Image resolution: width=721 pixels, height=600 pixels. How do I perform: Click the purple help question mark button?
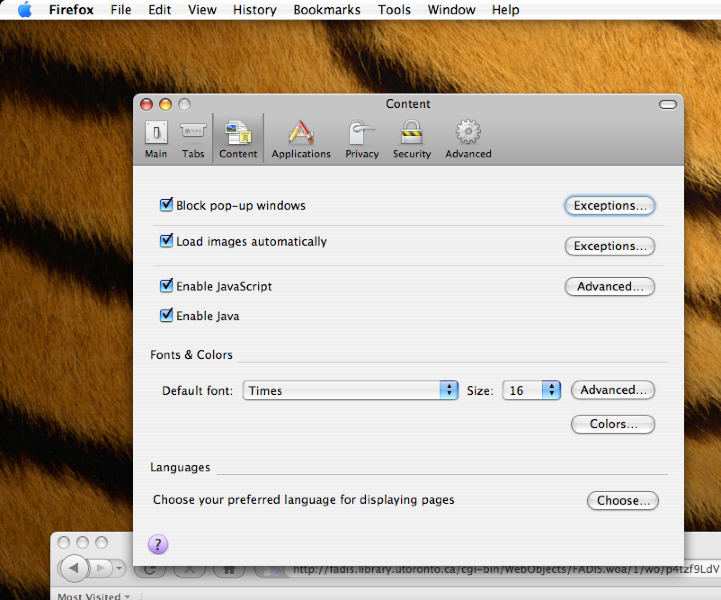pyautogui.click(x=158, y=544)
